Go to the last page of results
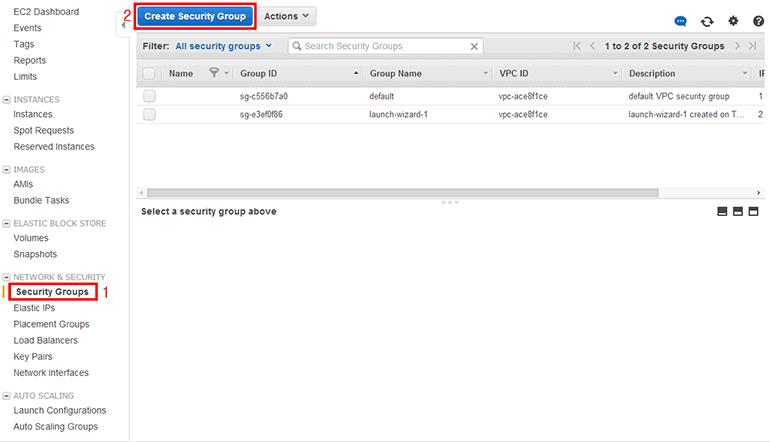This screenshot has height=442, width=770. 752,46
